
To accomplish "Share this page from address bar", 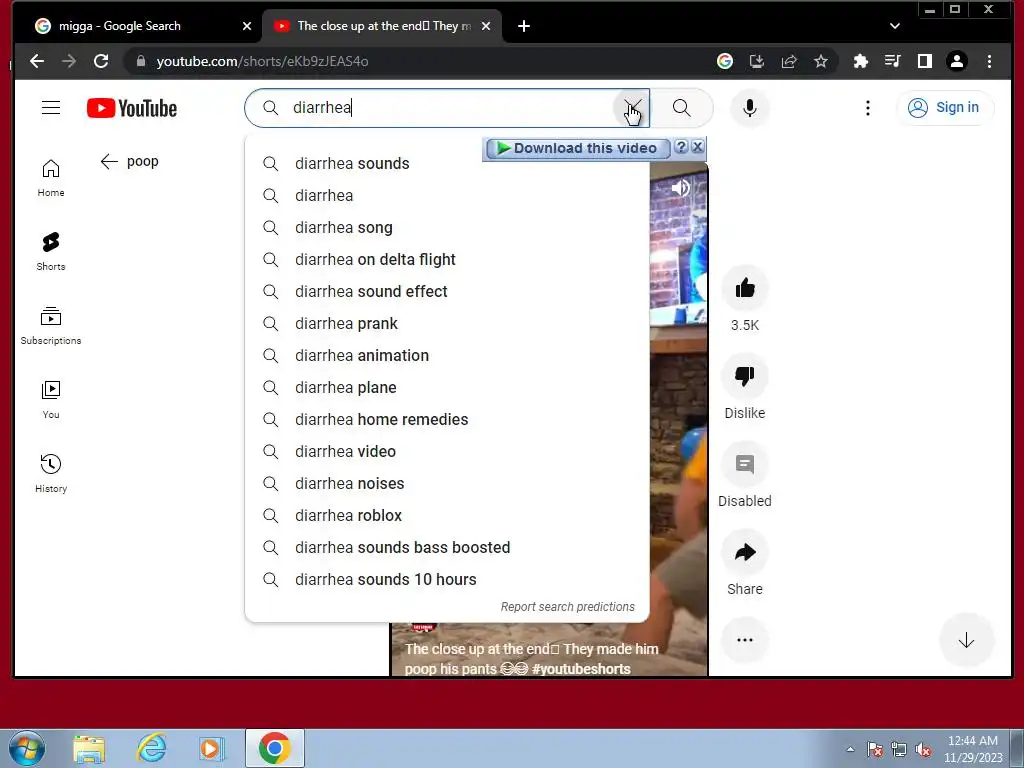I will [x=789, y=61].
